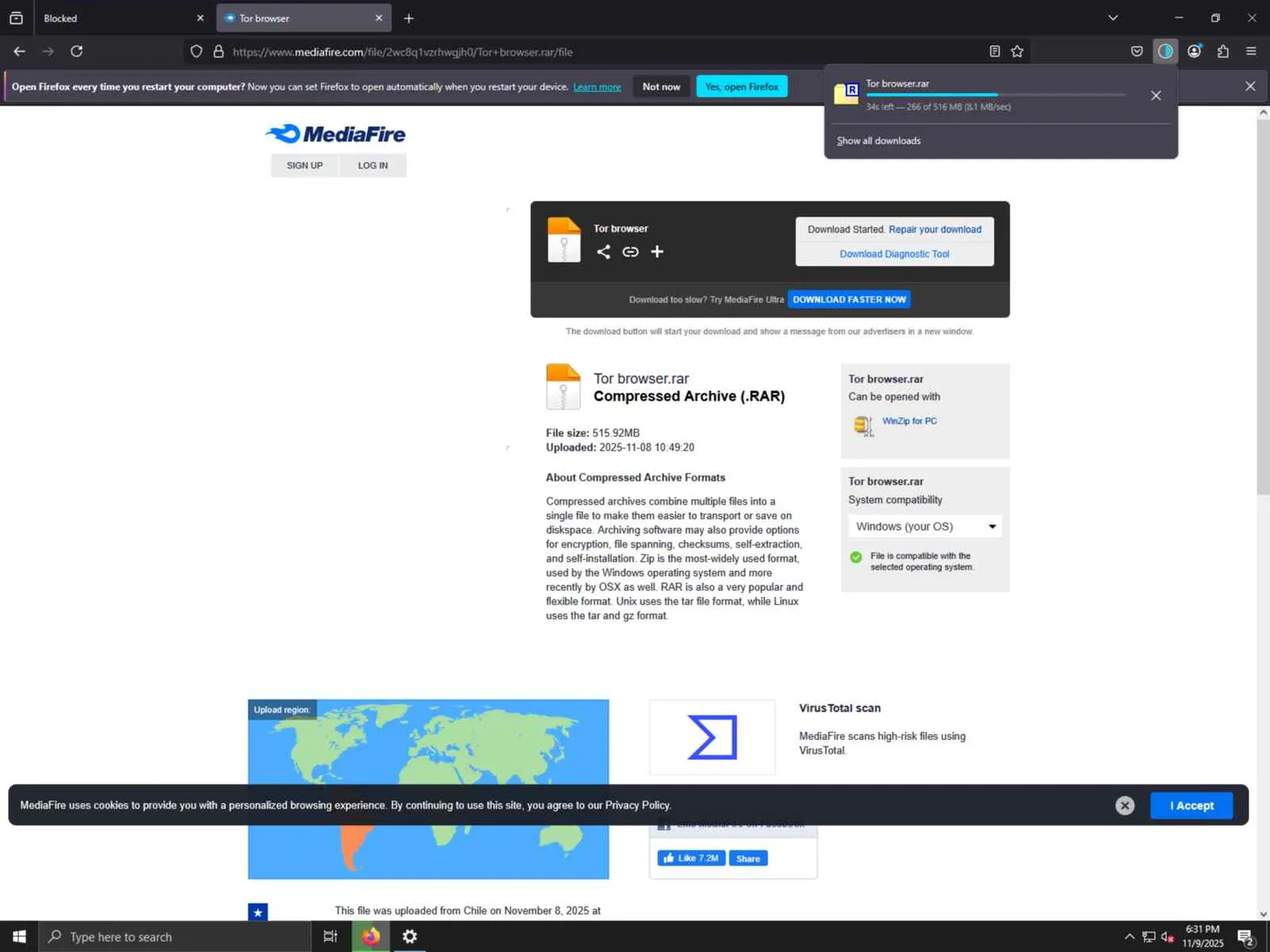1270x952 pixels.
Task: Open the list all tabs dropdown
Action: (x=1113, y=17)
